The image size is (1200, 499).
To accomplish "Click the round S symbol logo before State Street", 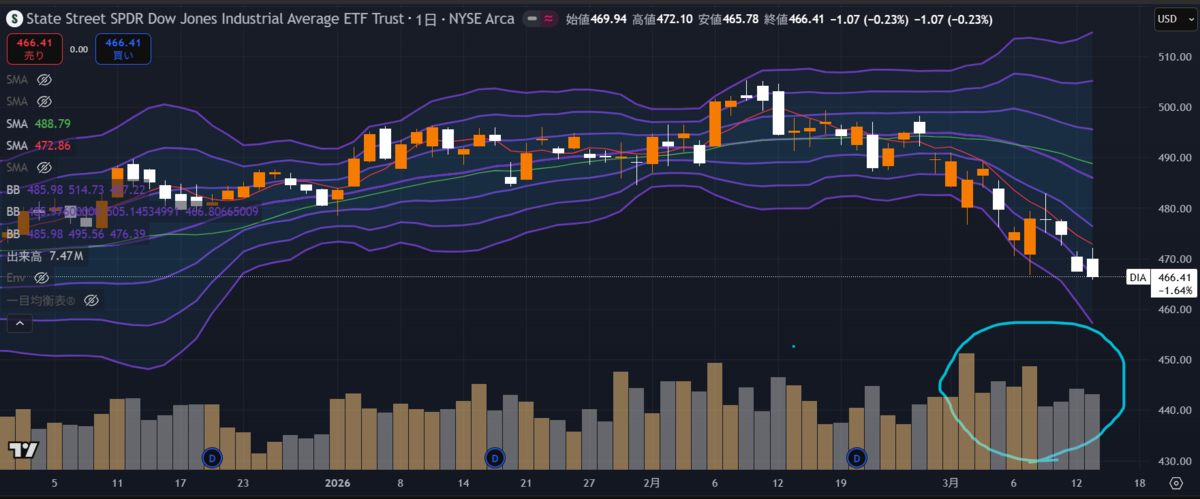I will [16, 18].
